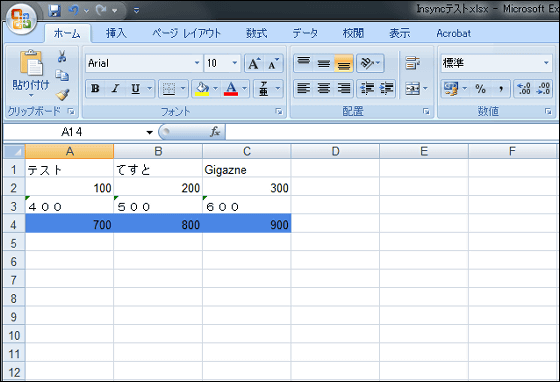Increase indent

click(x=386, y=89)
